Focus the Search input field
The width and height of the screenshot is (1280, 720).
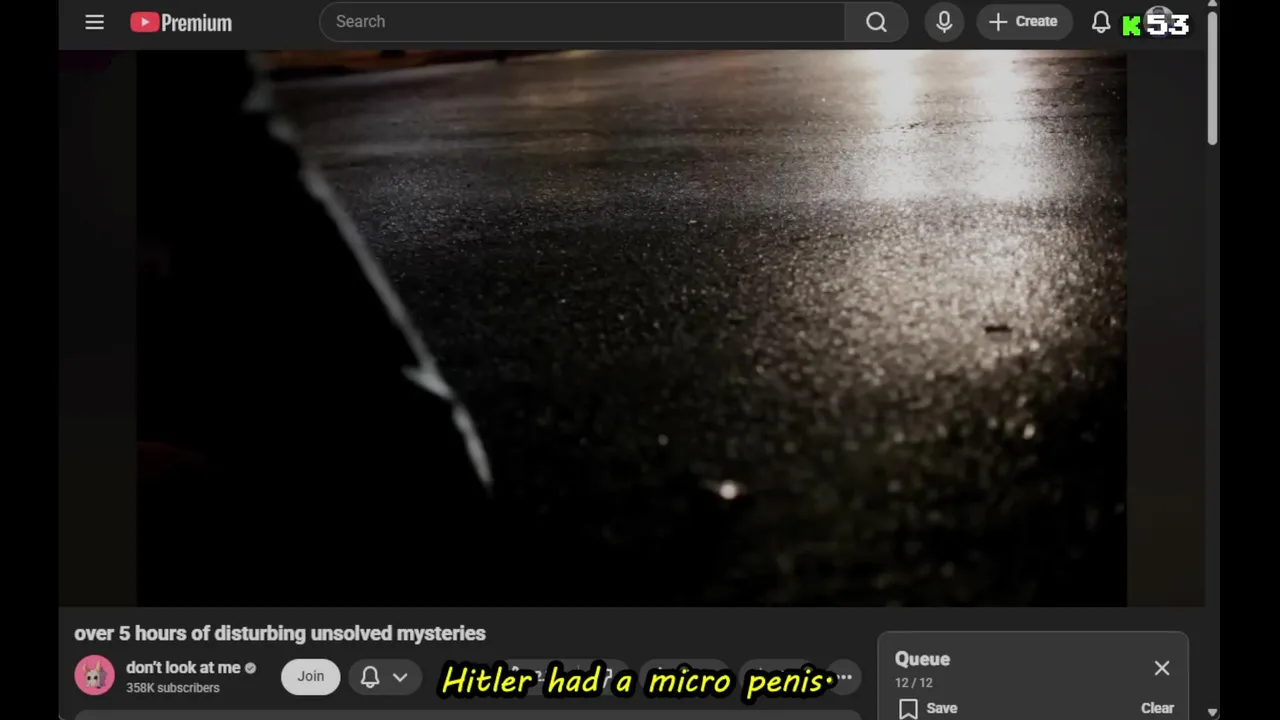point(582,22)
